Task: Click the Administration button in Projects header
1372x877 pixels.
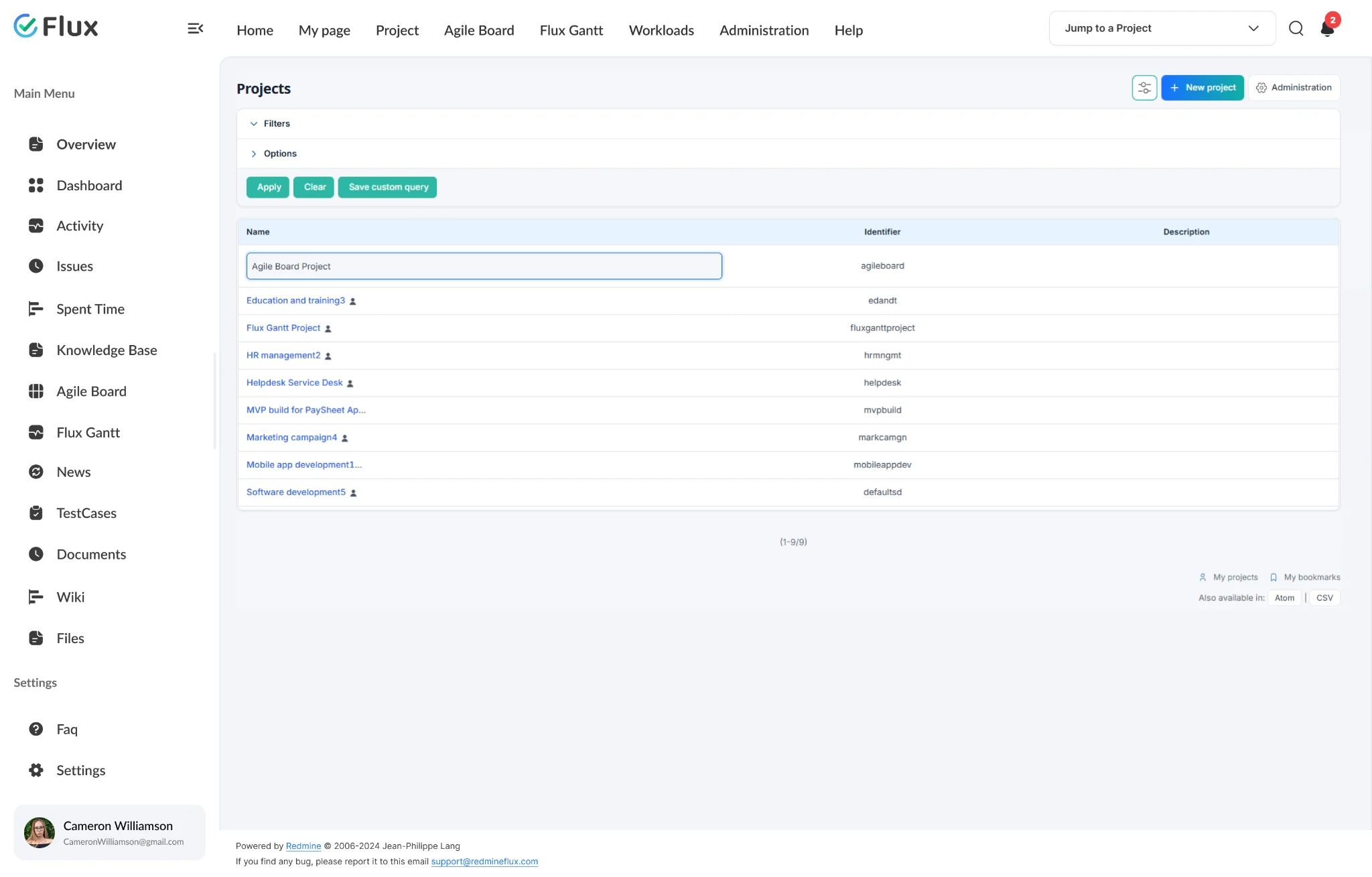Action: point(1294,88)
